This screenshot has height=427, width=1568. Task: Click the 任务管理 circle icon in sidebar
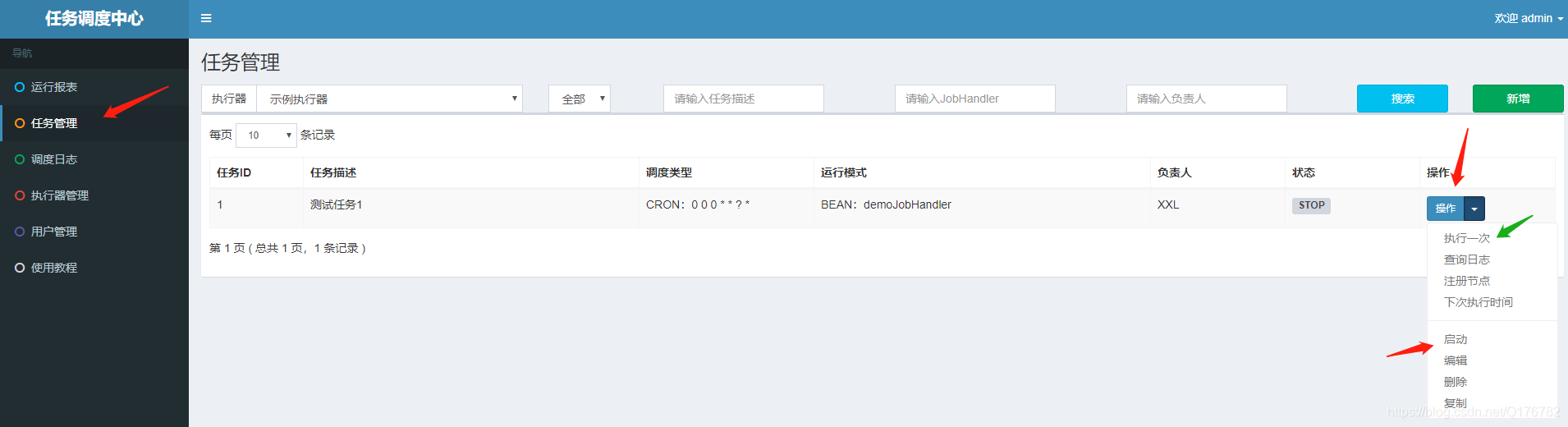point(20,123)
